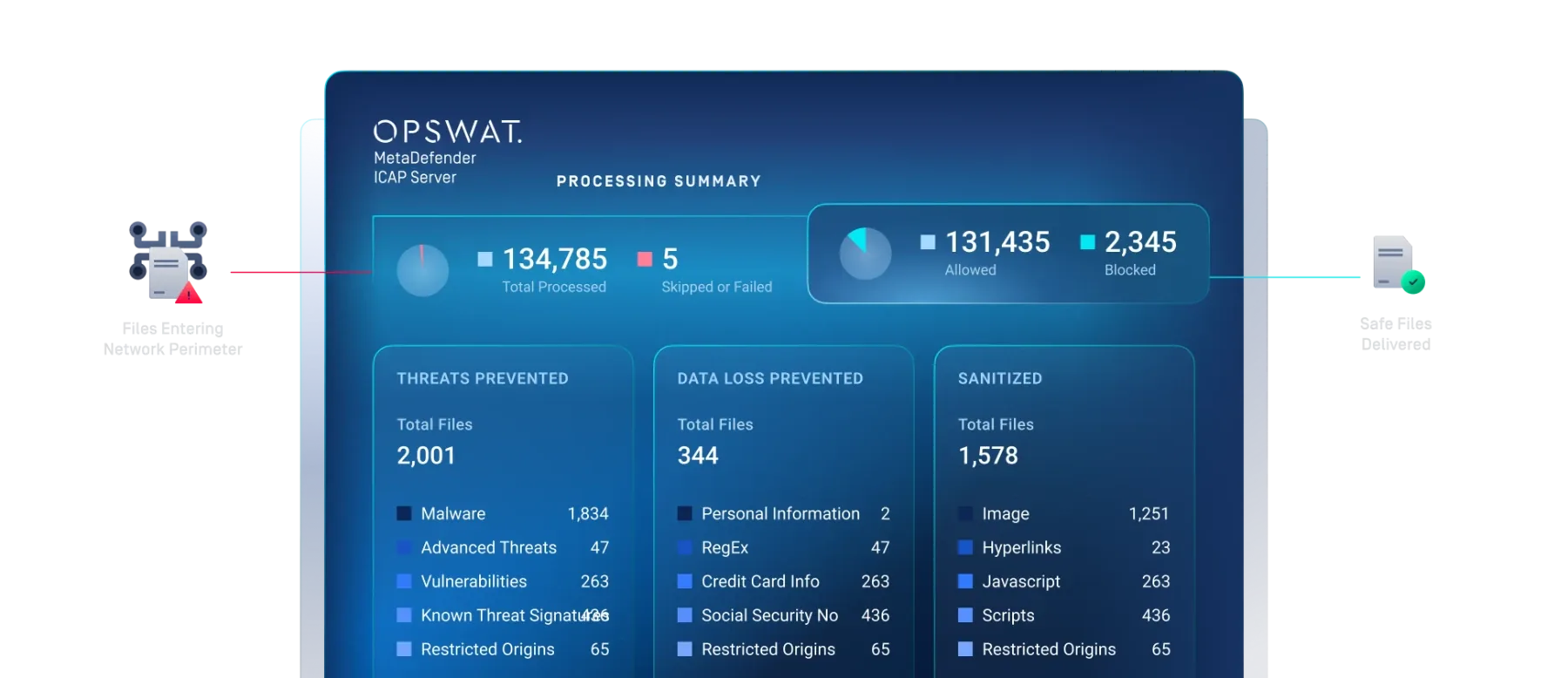Click the Malware legend square
Viewport: 1568px width, 678px height.
[x=404, y=513]
